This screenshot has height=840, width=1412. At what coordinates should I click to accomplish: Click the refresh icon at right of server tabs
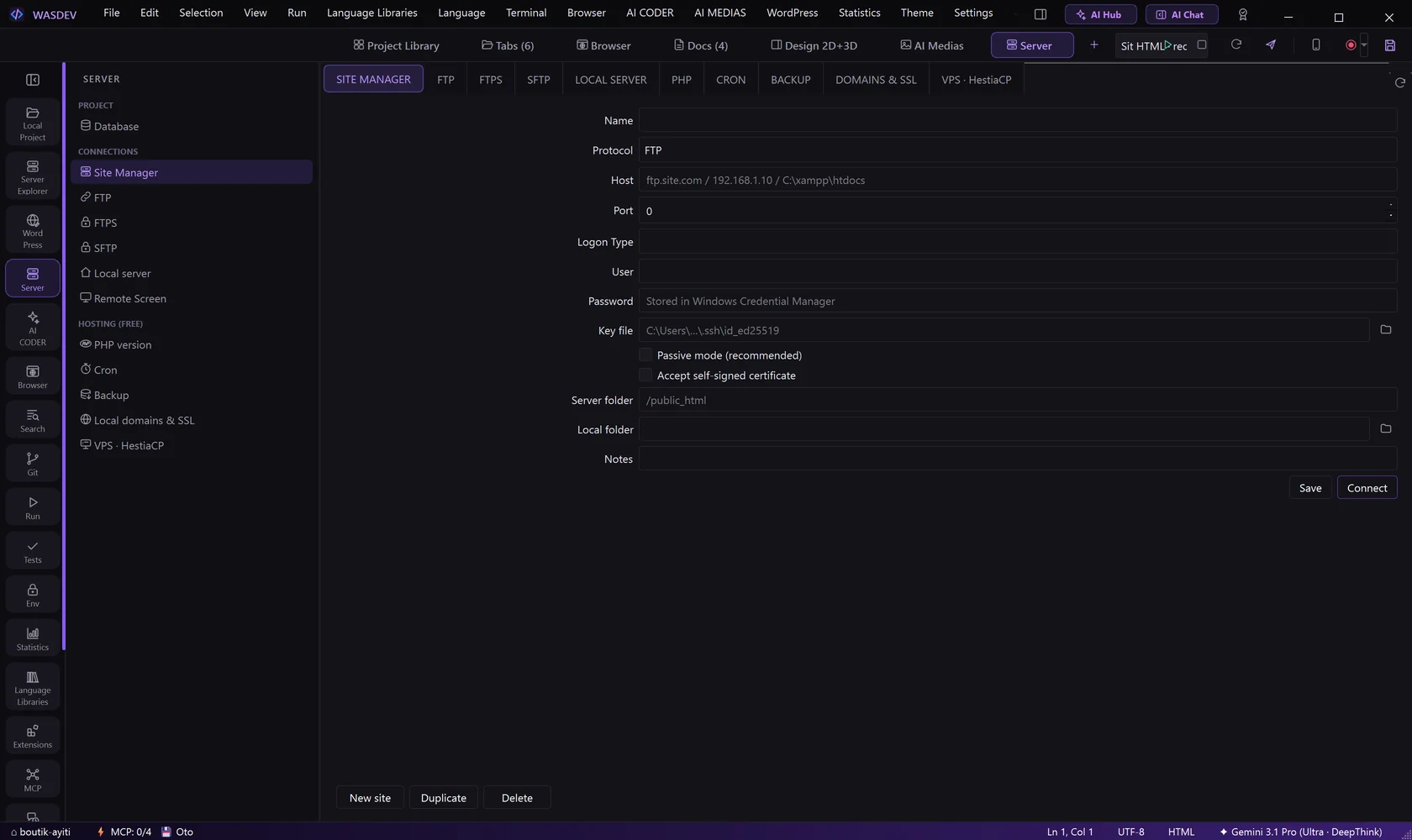coord(1400,82)
